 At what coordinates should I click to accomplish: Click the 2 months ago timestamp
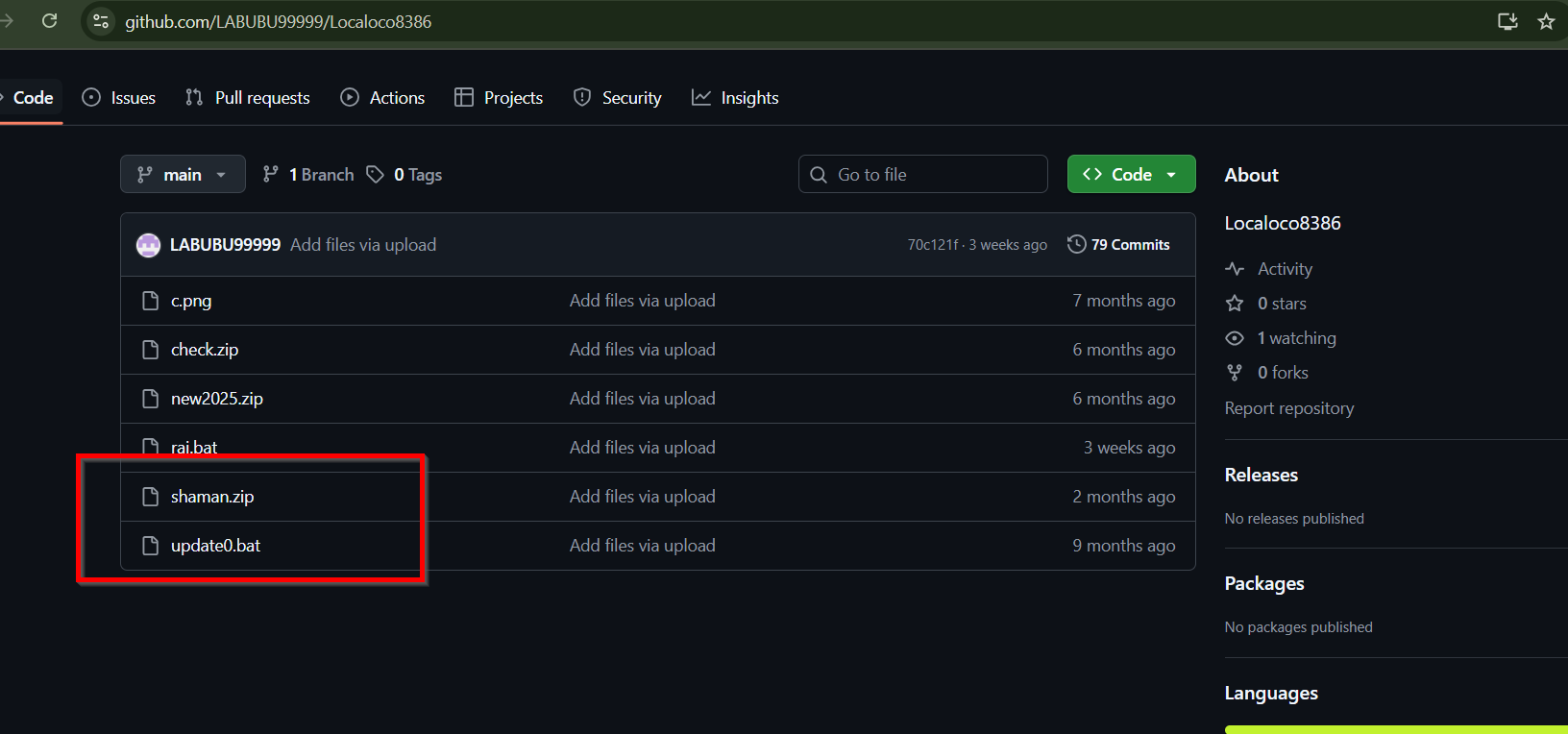click(1124, 497)
